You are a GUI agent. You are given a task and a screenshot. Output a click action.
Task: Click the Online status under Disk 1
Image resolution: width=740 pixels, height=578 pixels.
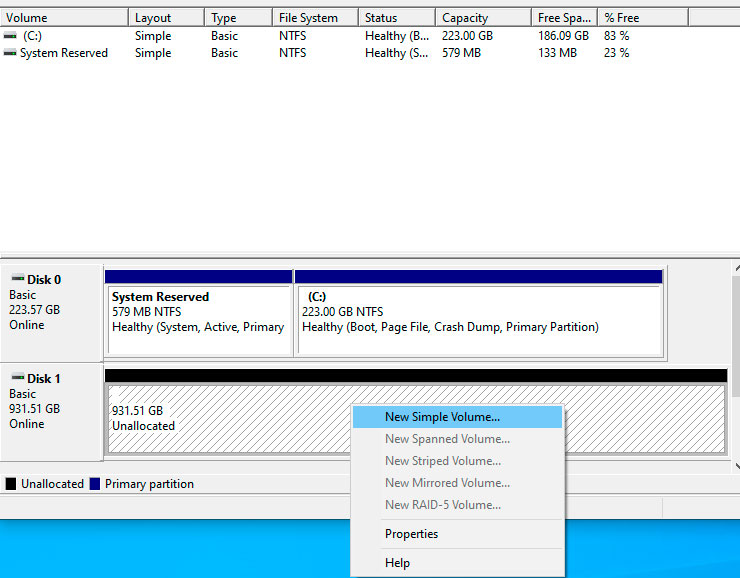click(x=27, y=424)
